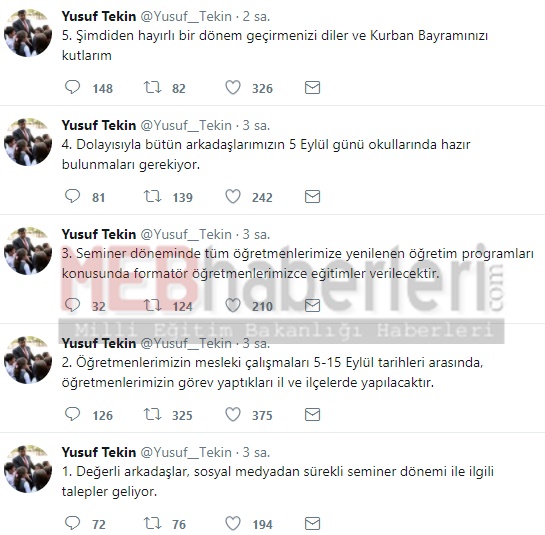
Task: Reply to the 5 Eylül günü tweet
Action: coord(72,196)
